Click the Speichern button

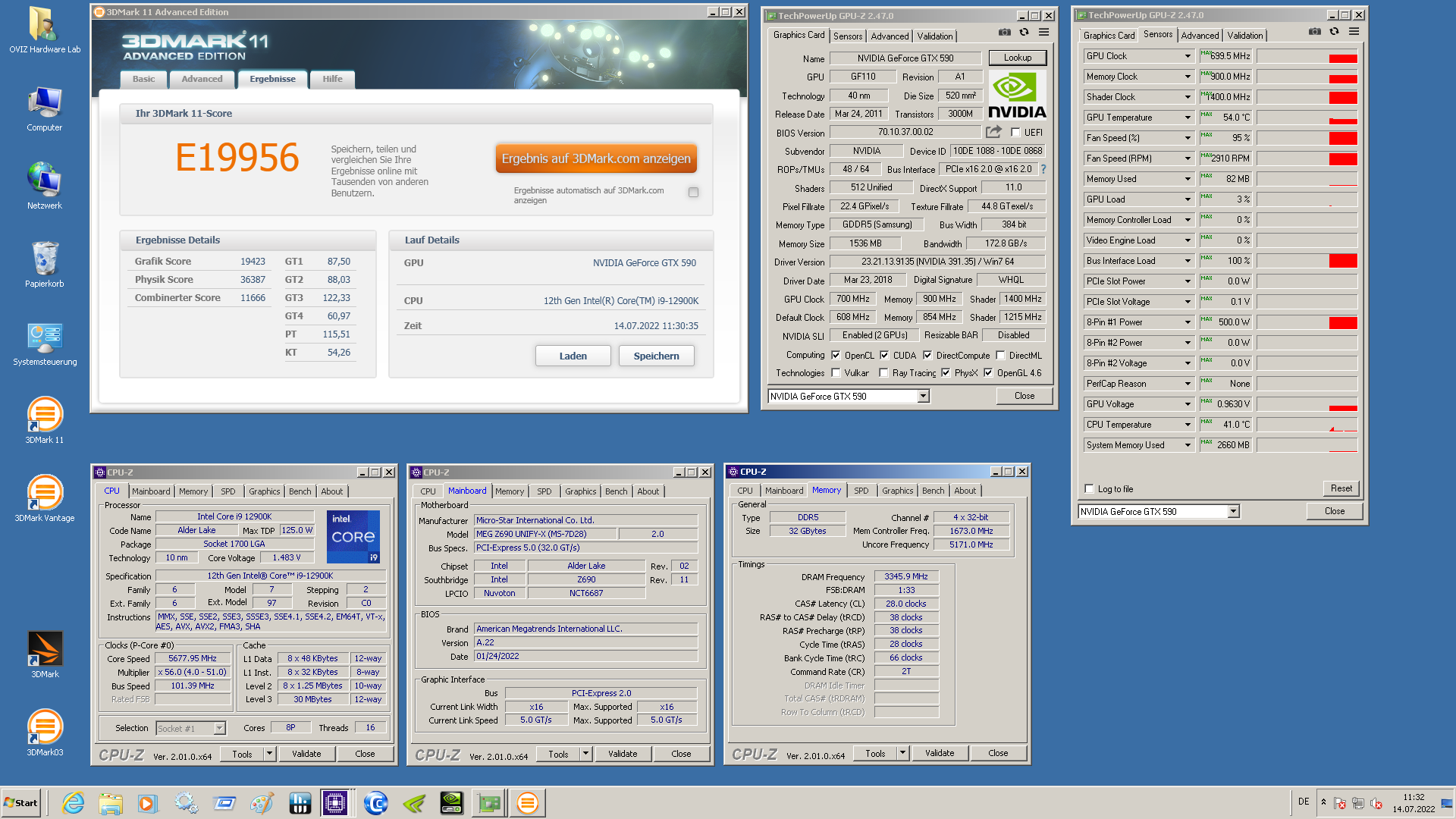point(657,356)
